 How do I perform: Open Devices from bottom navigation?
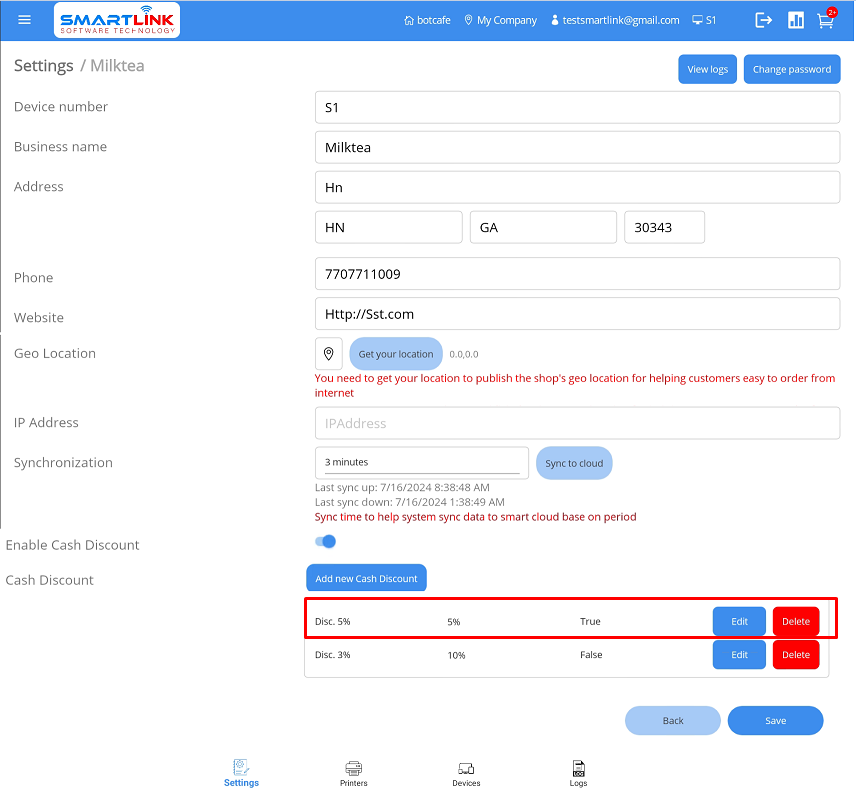(466, 773)
